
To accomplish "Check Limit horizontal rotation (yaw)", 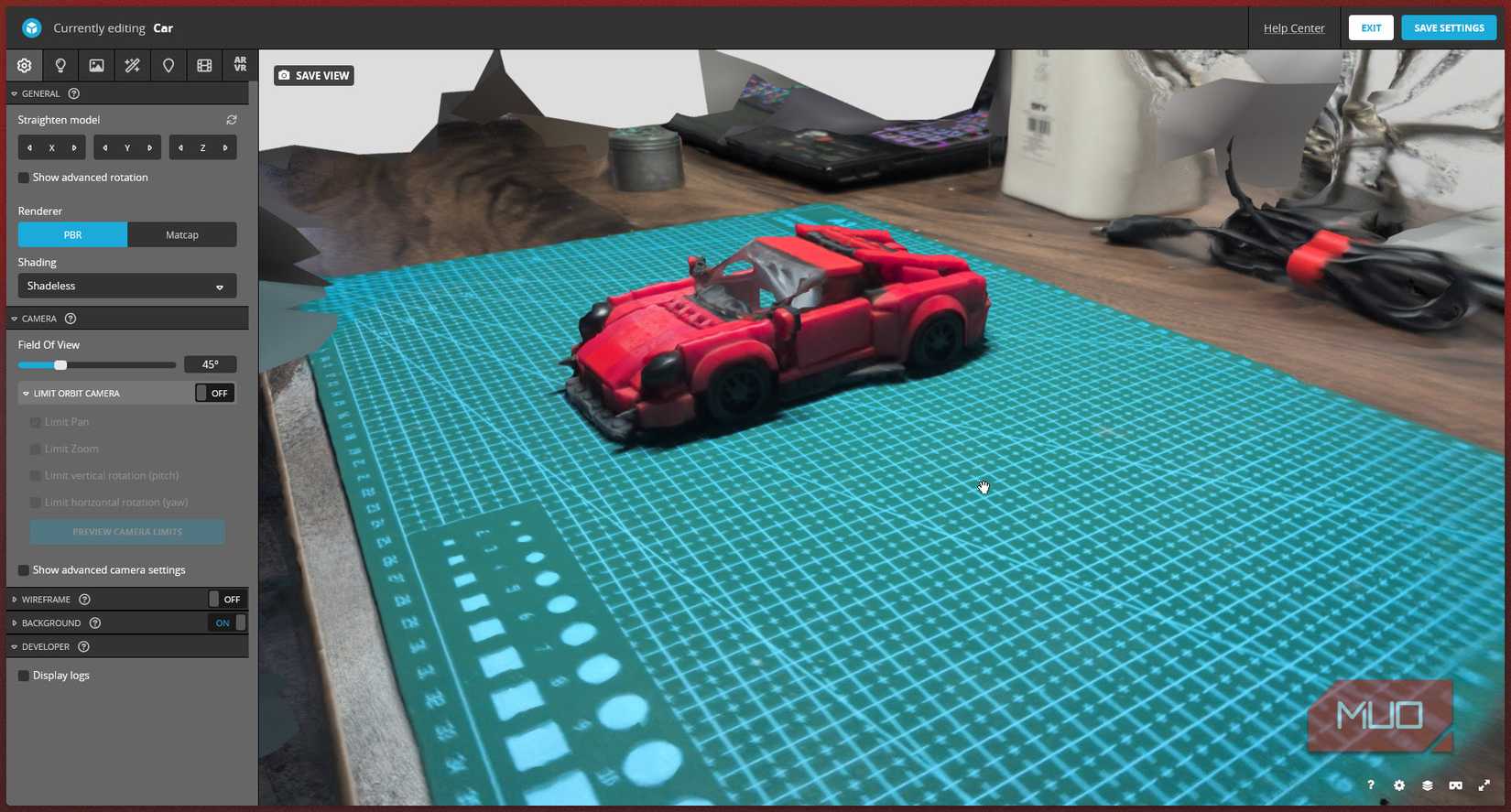I will pyautogui.click(x=35, y=503).
